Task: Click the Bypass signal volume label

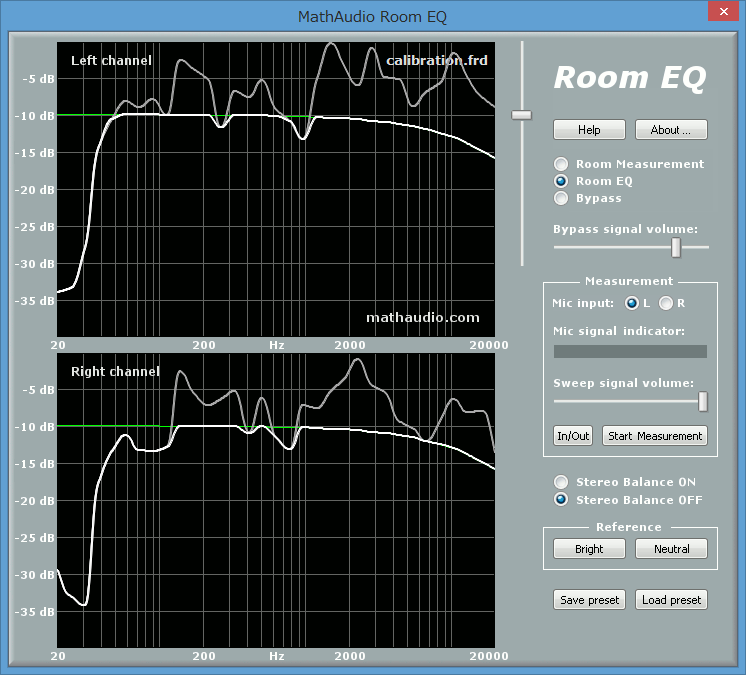Action: pyautogui.click(x=625, y=229)
